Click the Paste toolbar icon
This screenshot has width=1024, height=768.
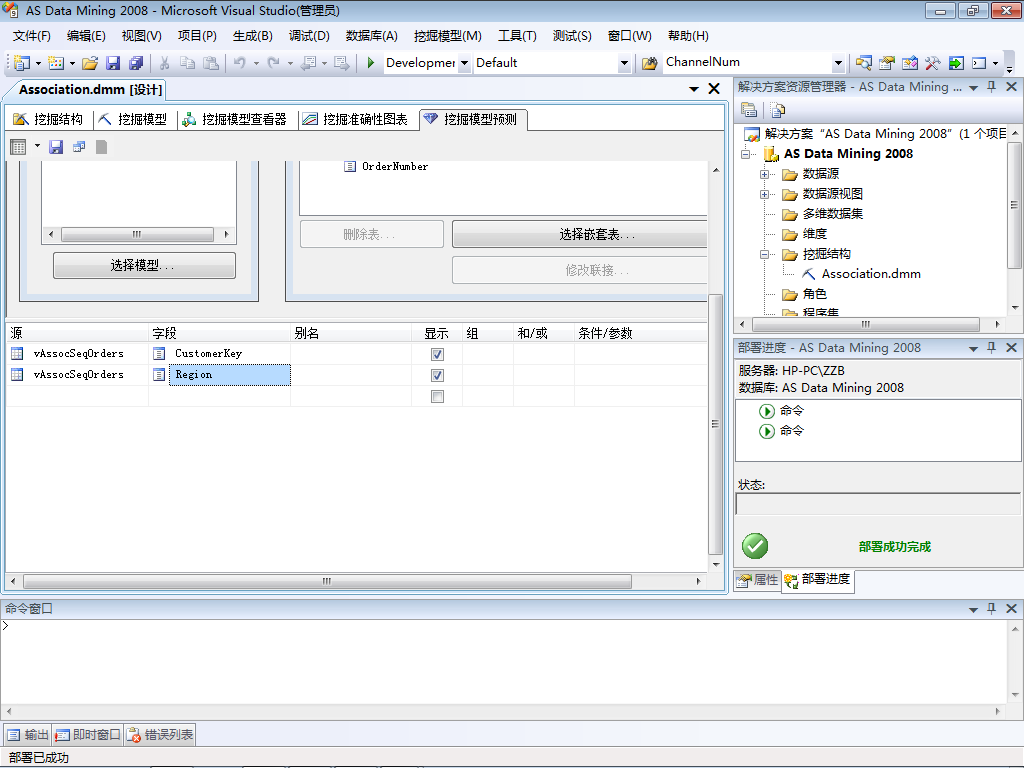click(210, 63)
